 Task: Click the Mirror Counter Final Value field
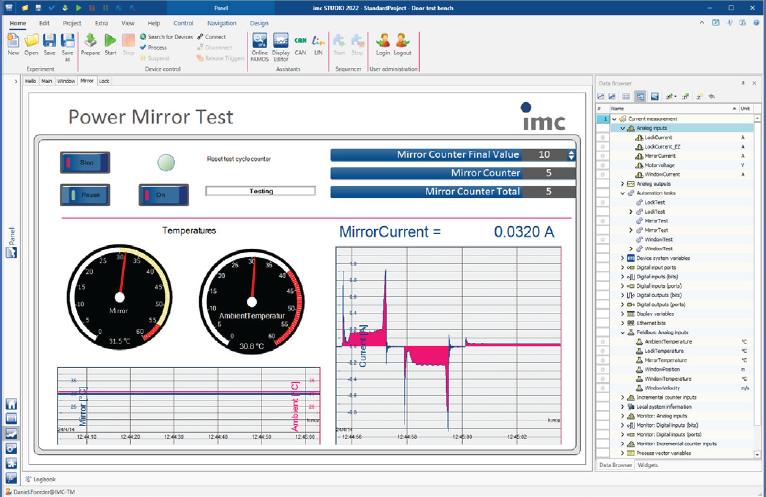pos(544,155)
